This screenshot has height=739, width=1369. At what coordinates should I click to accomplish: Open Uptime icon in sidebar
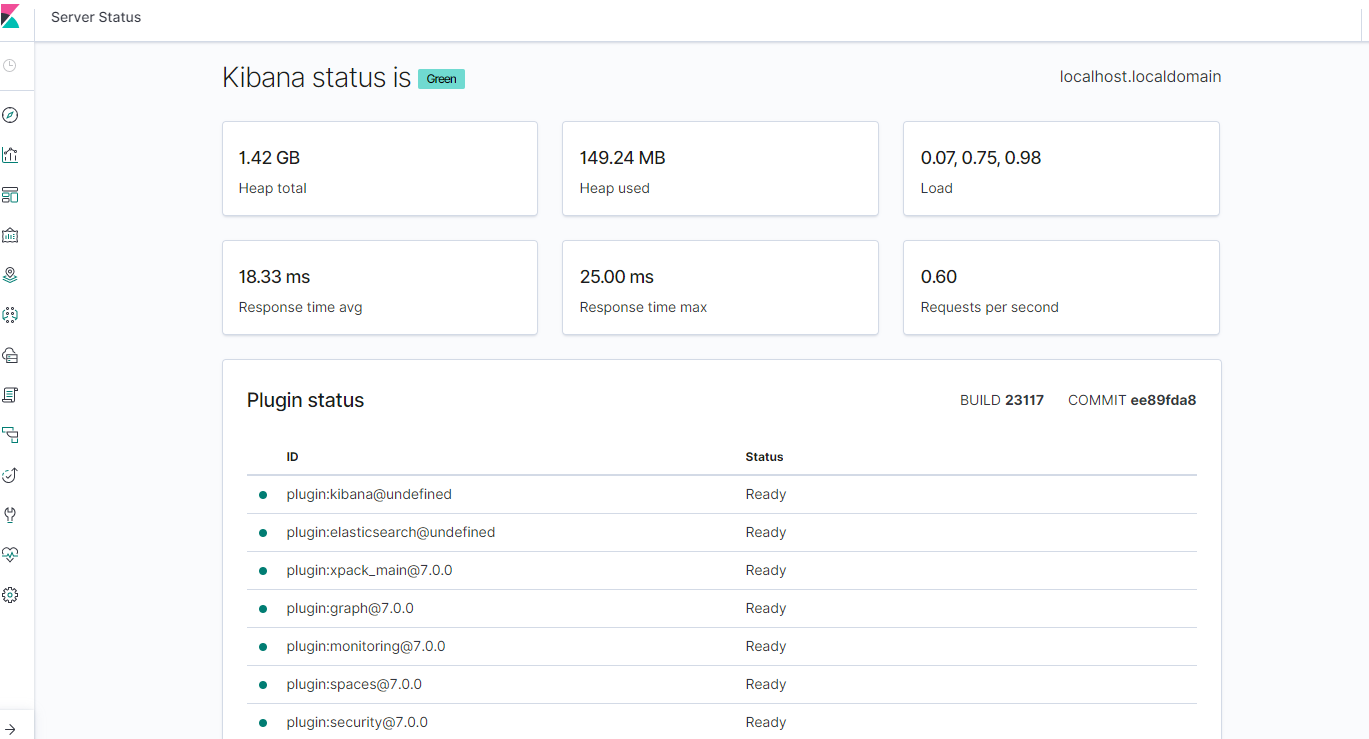tap(10, 475)
